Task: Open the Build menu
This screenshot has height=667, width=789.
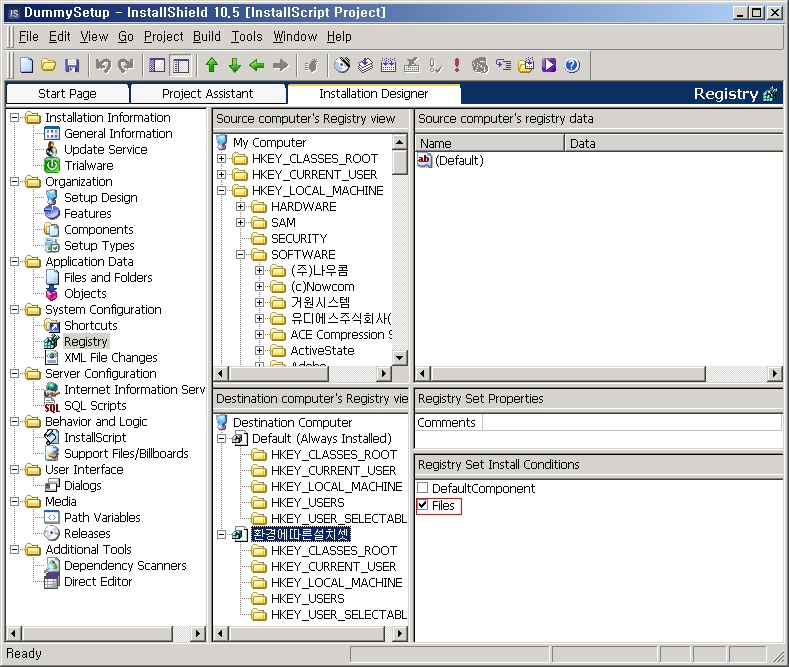Action: [207, 36]
